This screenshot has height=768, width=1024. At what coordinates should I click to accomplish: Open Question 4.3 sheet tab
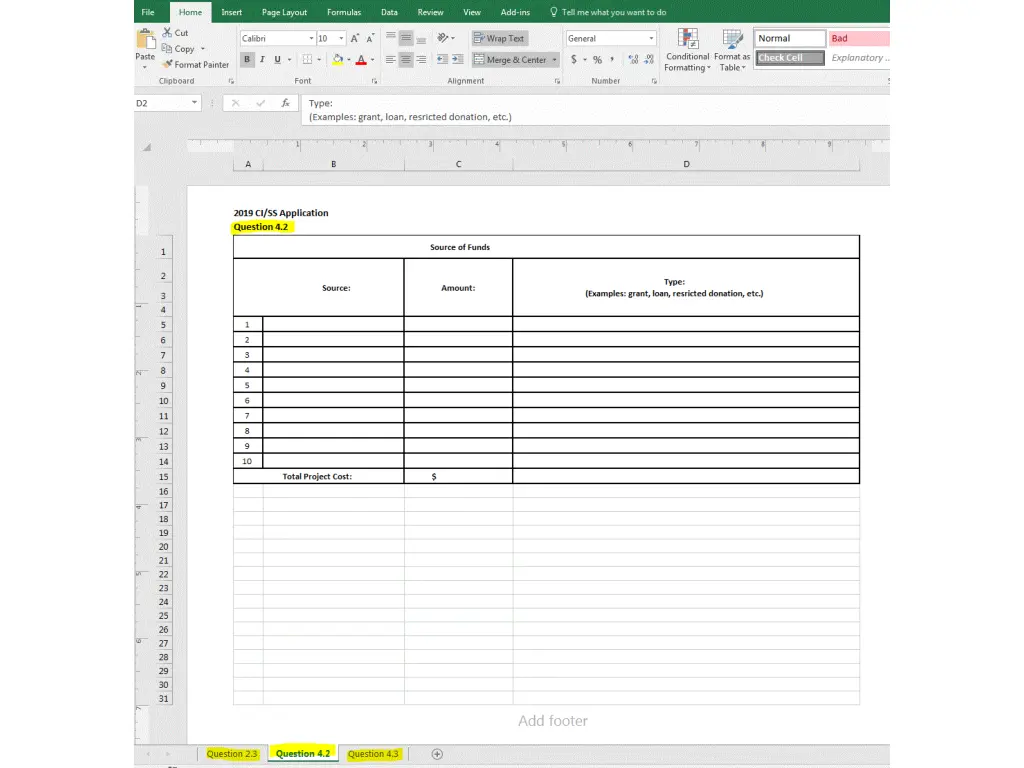(x=373, y=754)
